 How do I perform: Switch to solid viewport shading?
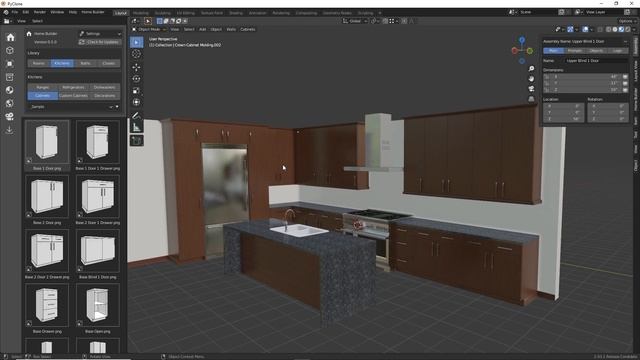(615, 29)
